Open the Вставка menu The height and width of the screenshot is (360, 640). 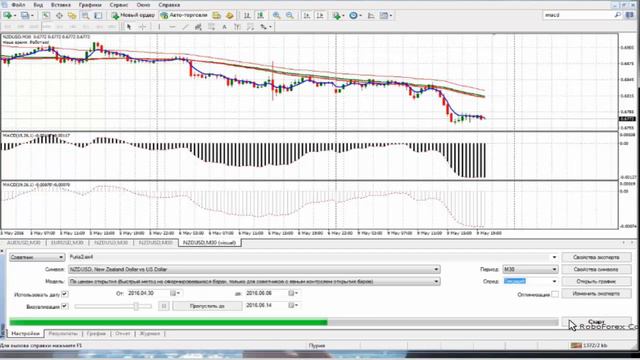[61, 5]
